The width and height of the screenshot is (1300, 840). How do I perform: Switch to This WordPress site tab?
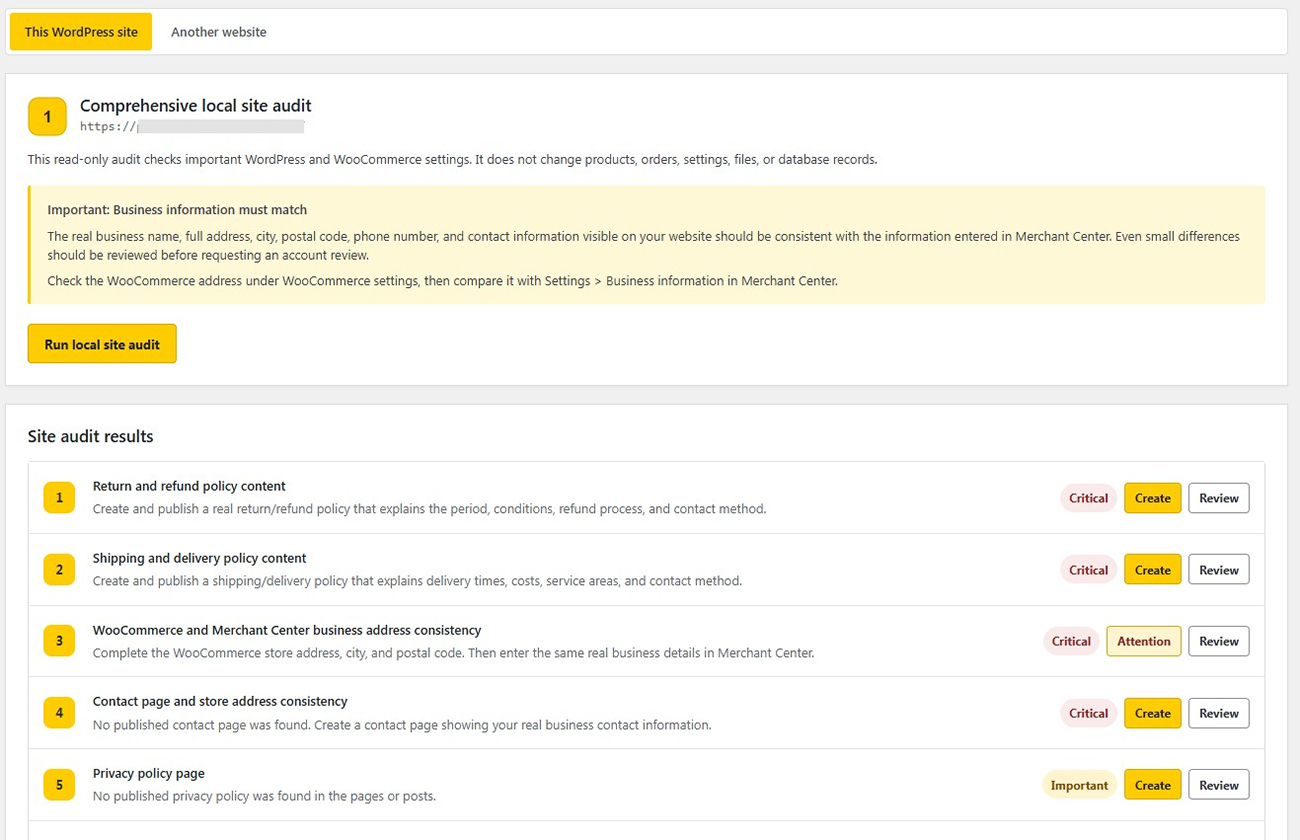tap(81, 32)
